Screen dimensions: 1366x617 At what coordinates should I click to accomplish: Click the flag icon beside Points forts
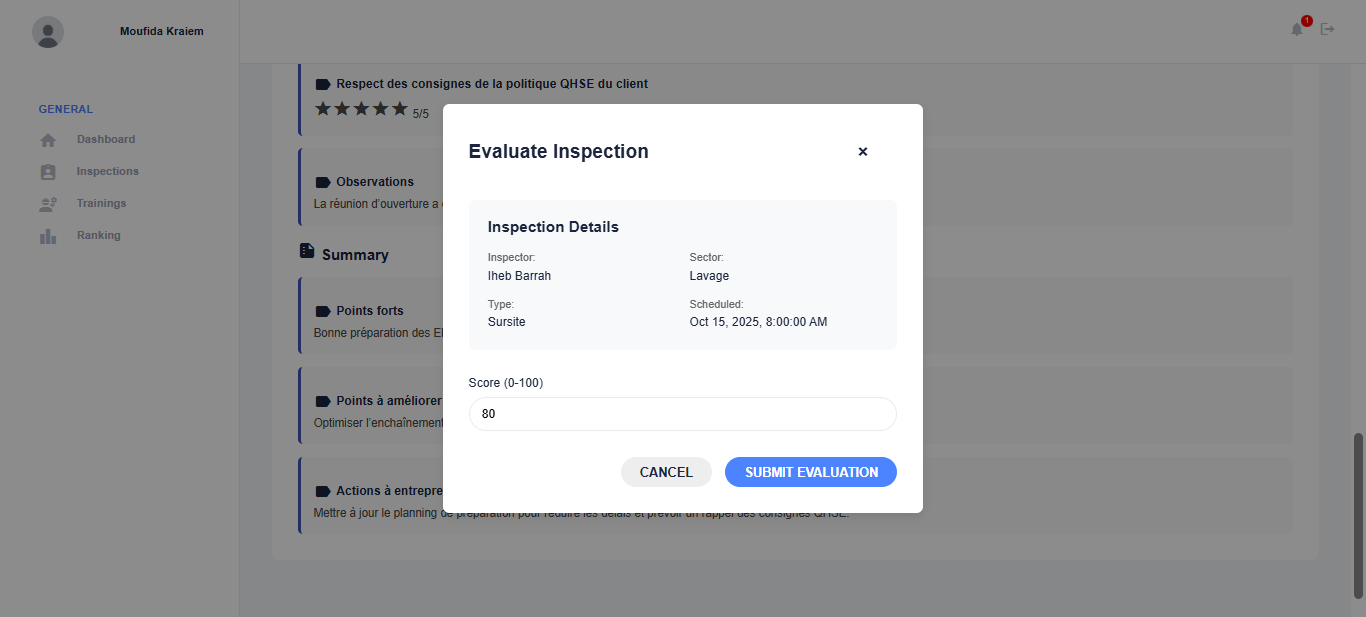[x=322, y=310]
